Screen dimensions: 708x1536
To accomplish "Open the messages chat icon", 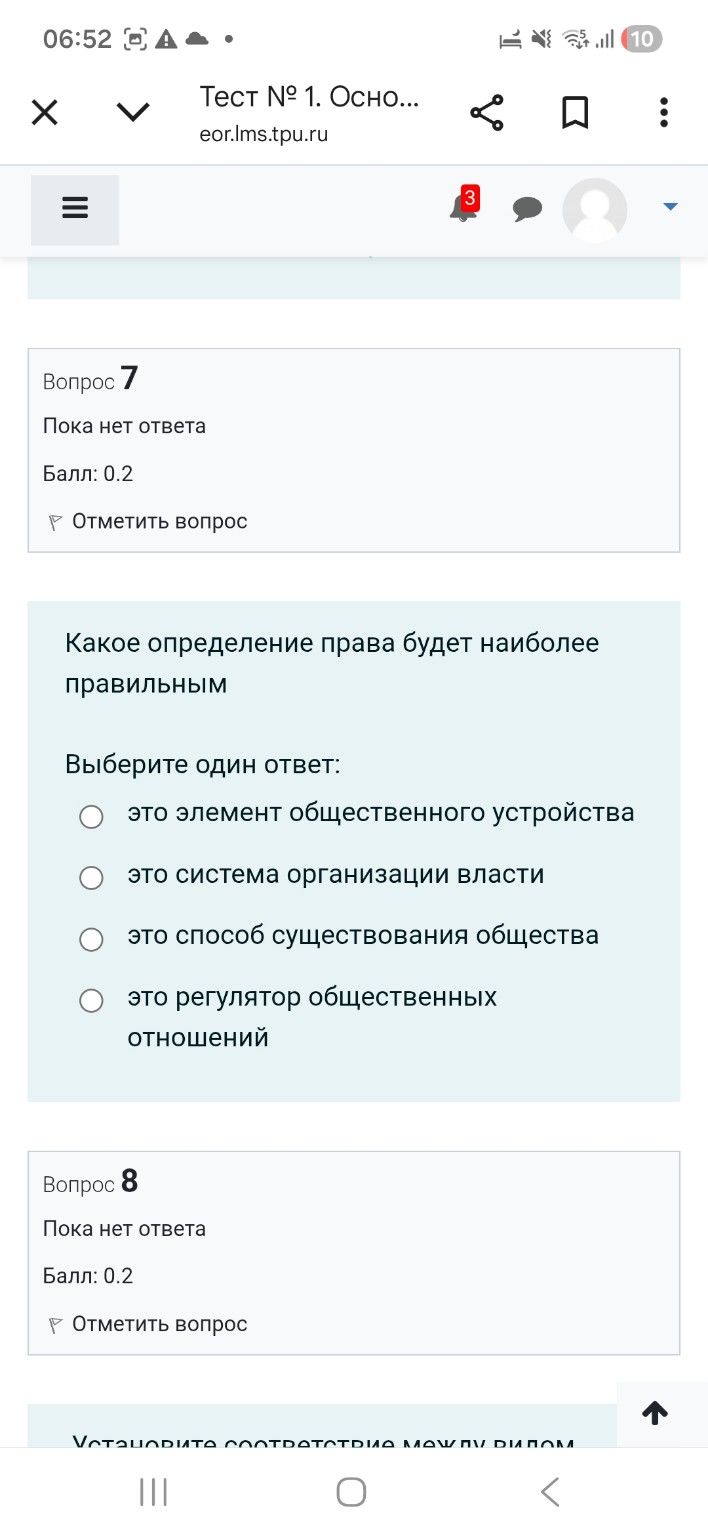I will [528, 209].
